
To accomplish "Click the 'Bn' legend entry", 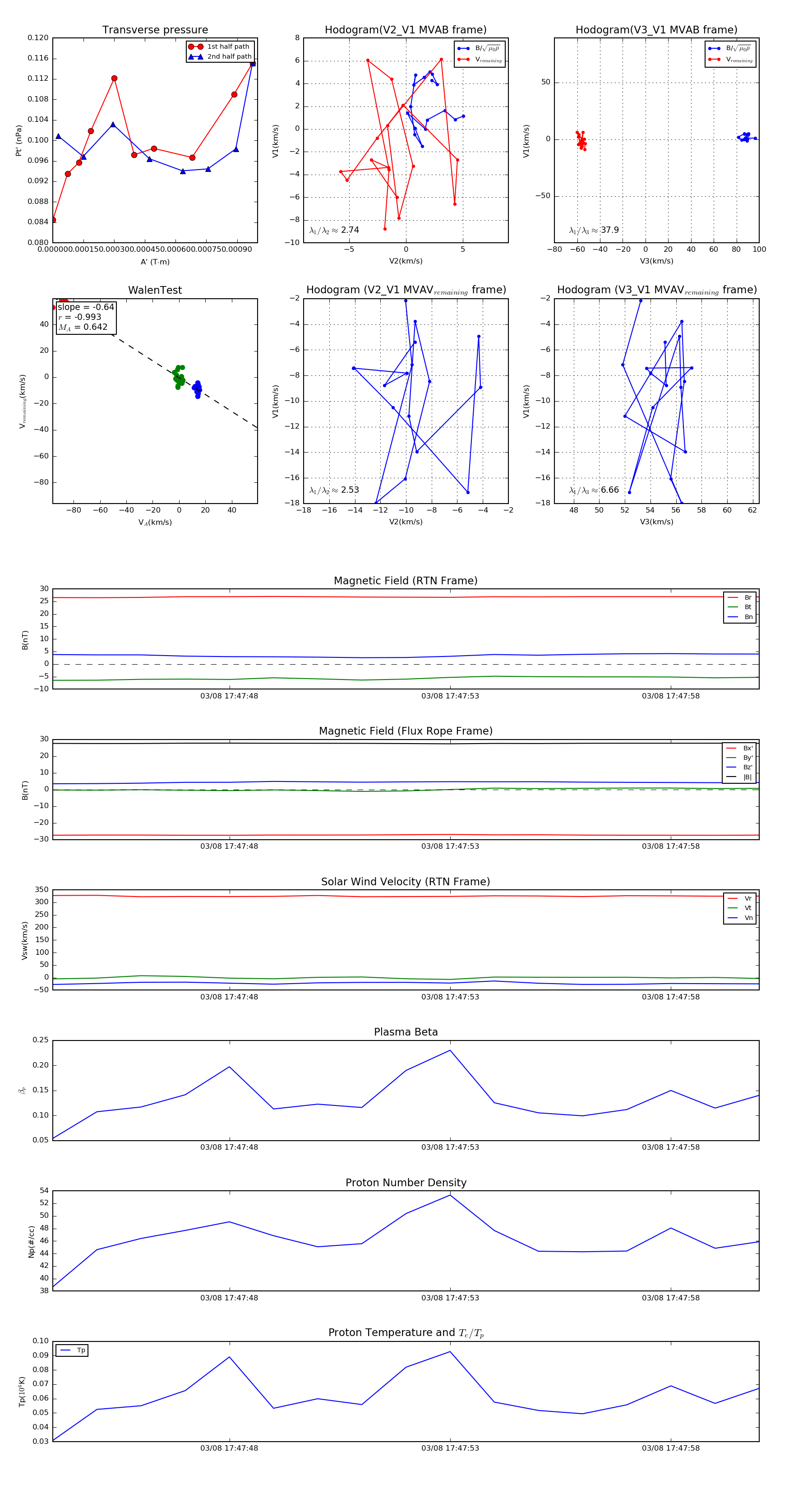I will 740,617.
